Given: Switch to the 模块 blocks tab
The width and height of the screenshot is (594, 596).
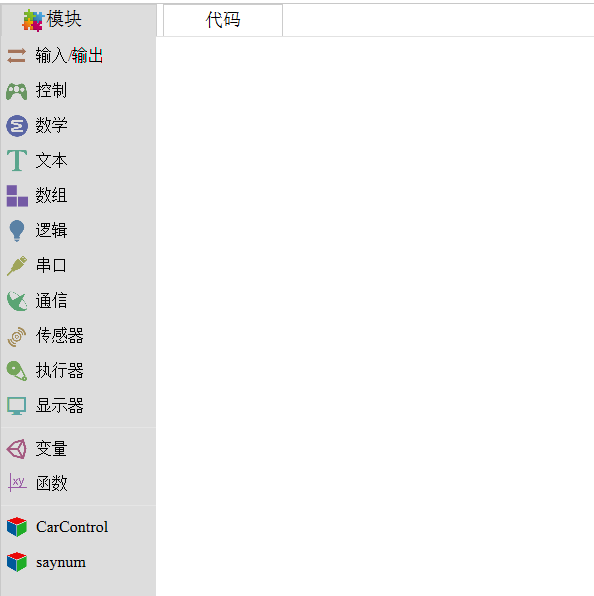Looking at the screenshot, I should click(x=79, y=20).
